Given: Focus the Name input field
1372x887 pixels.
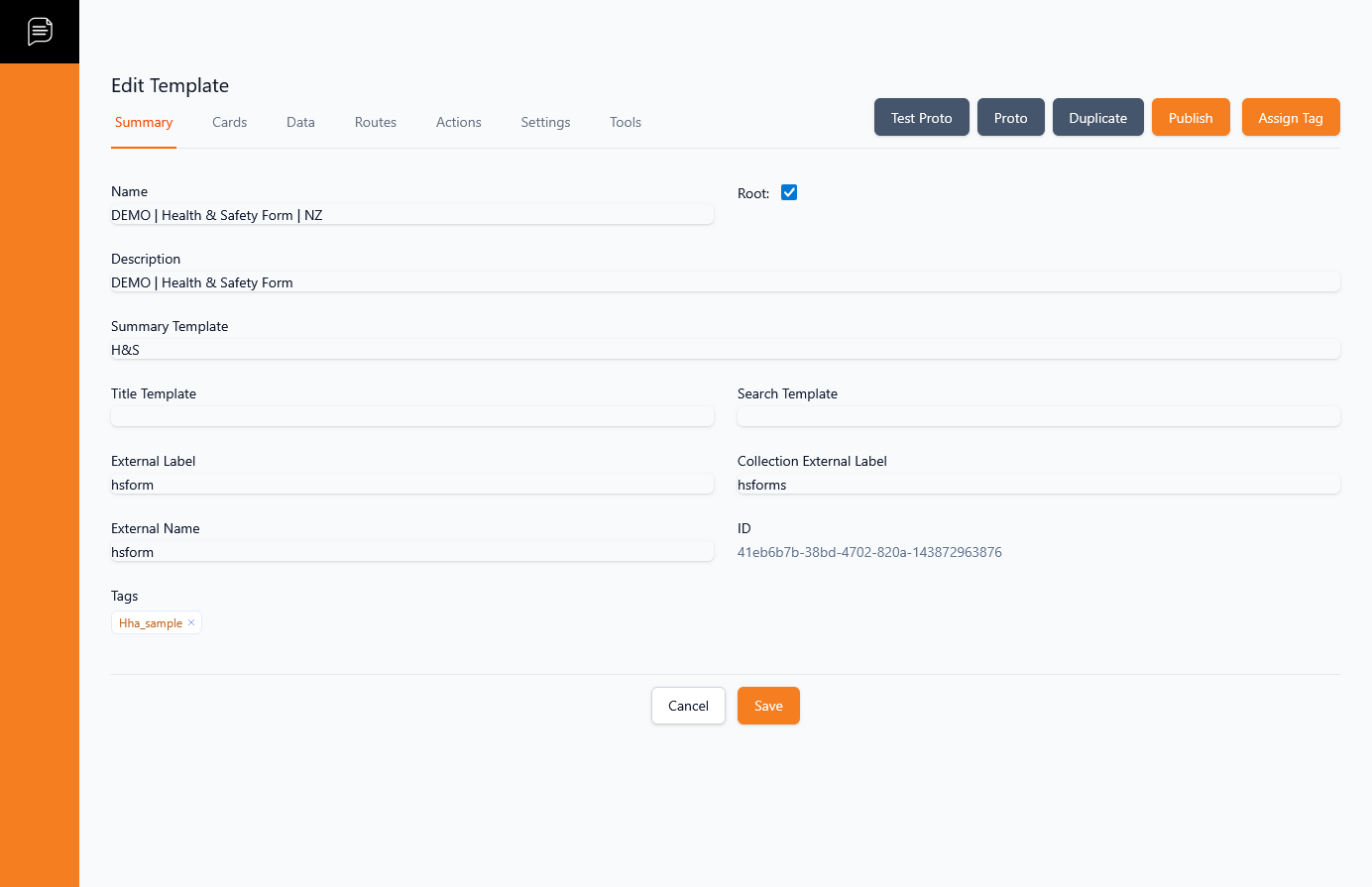Looking at the screenshot, I should coord(411,215).
